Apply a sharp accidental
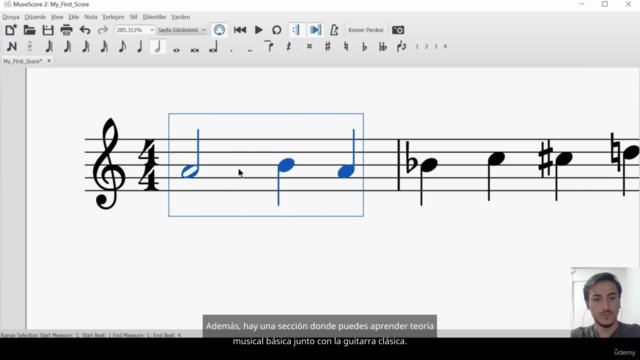Screen dimensions: 640x360 pos(327,47)
